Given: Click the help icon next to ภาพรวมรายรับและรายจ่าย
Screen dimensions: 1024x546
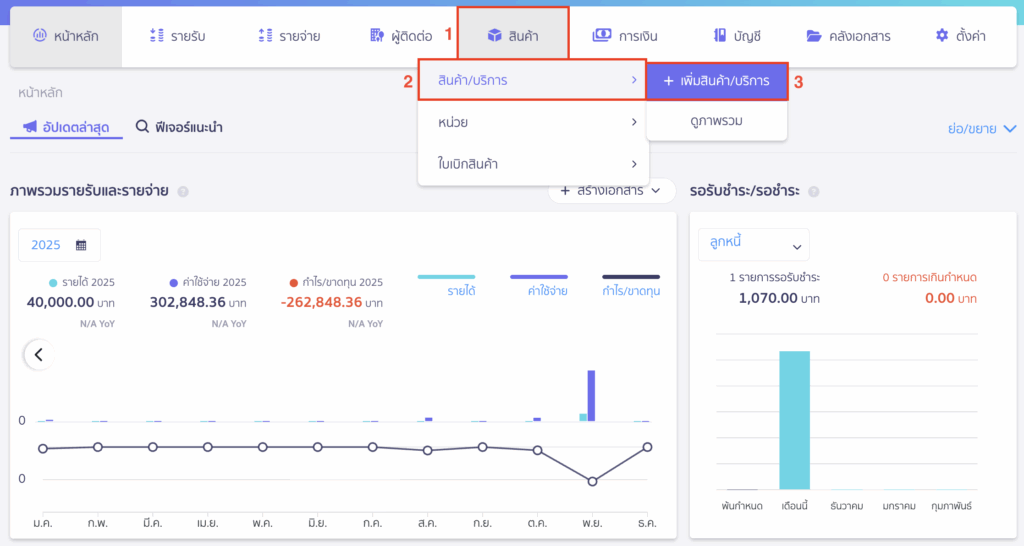Looking at the screenshot, I should point(183,192).
